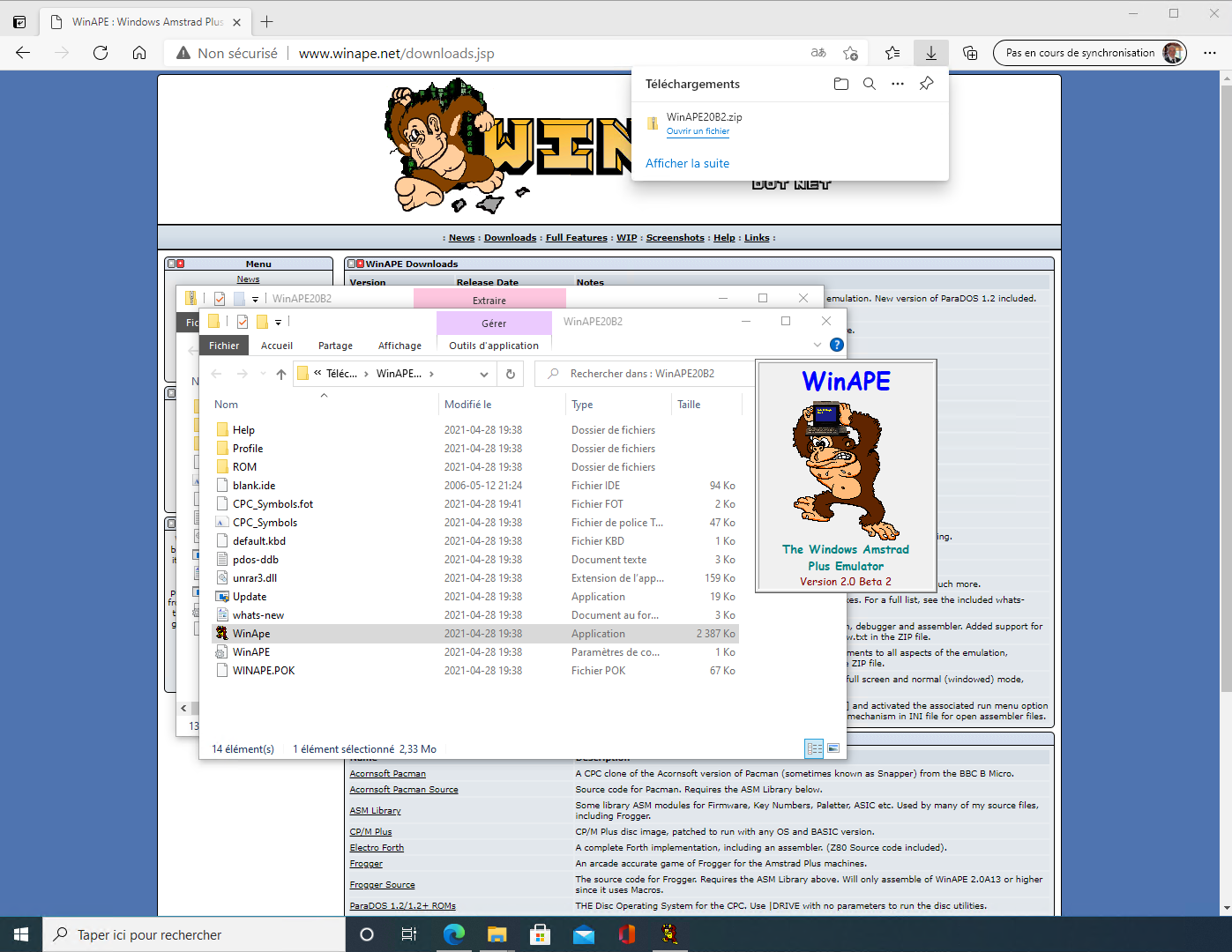Image resolution: width=1232 pixels, height=952 pixels.
Task: Select the WinApe application file
Action: (x=251, y=634)
